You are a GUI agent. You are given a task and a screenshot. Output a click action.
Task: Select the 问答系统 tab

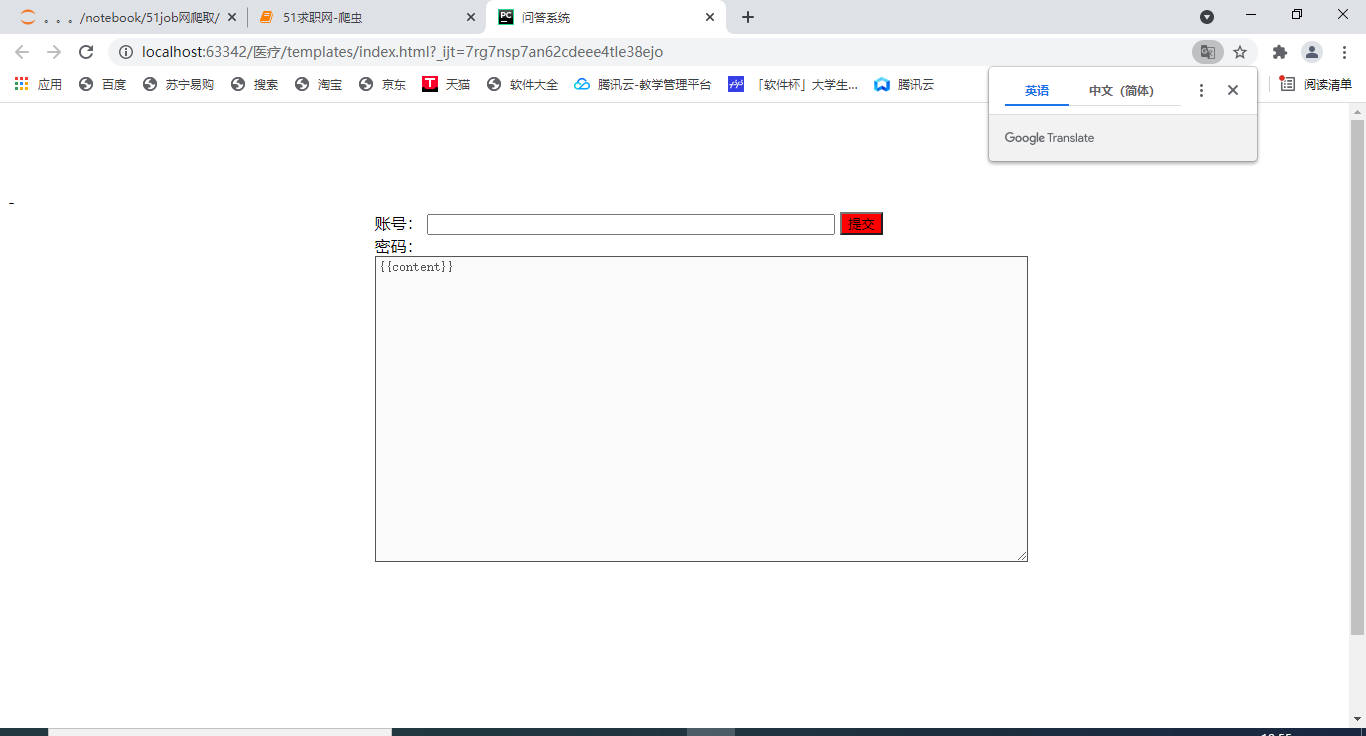click(x=605, y=17)
